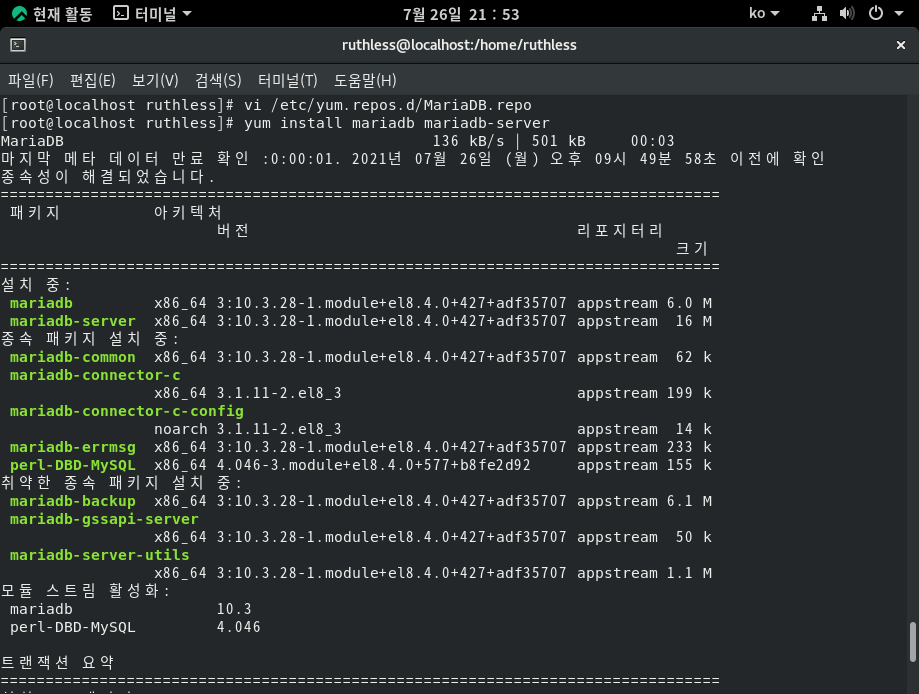Click the 6.0 M size value

pos(689,303)
